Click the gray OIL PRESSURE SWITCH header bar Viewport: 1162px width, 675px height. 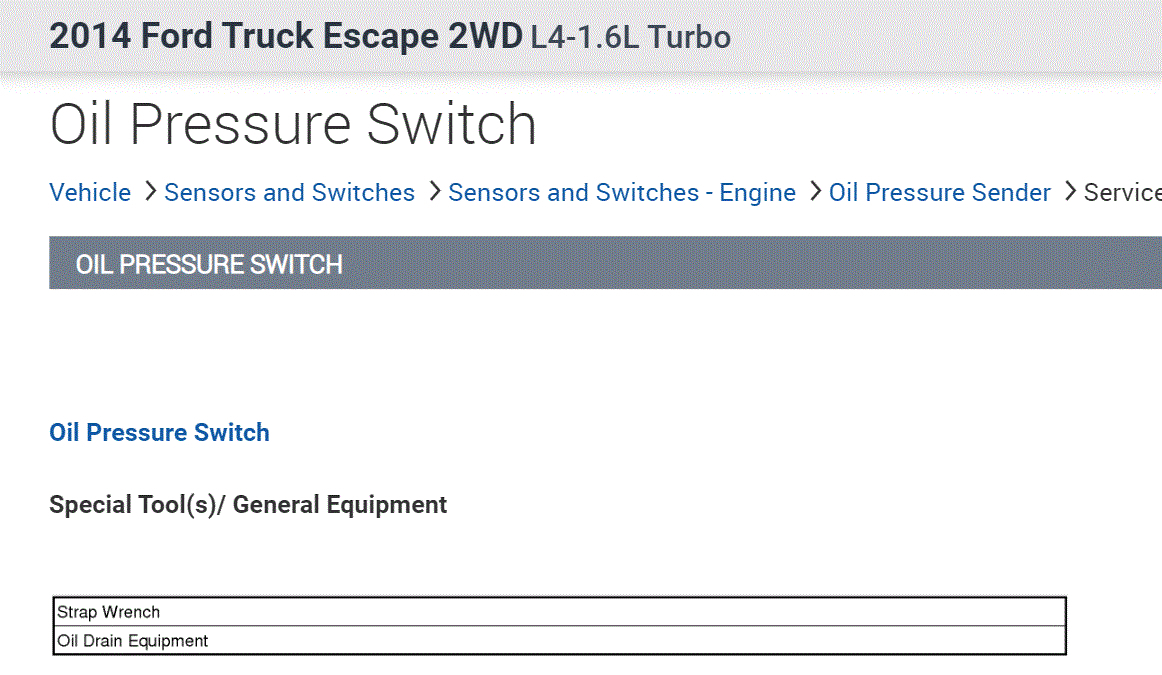[x=600, y=264]
